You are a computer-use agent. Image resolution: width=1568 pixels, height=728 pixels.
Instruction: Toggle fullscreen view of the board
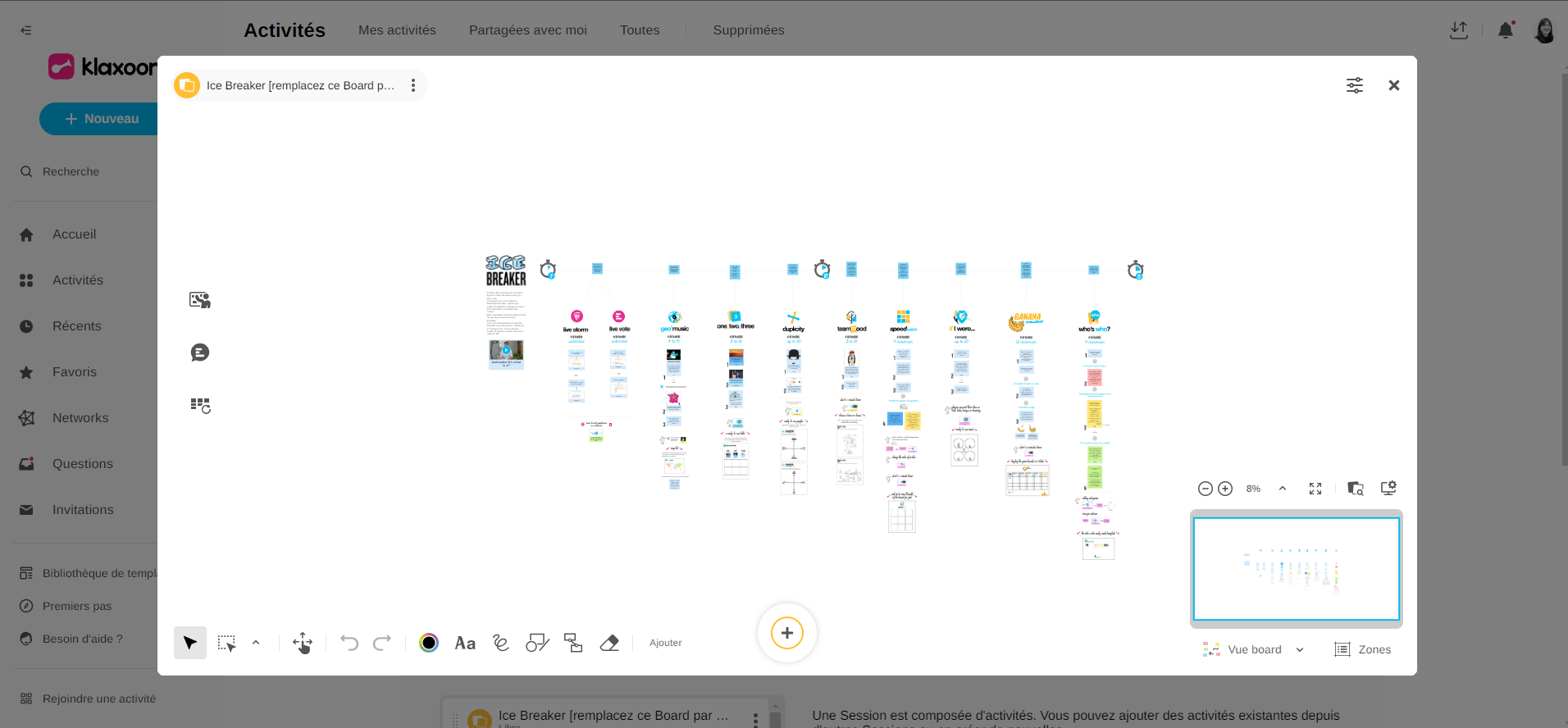point(1315,489)
